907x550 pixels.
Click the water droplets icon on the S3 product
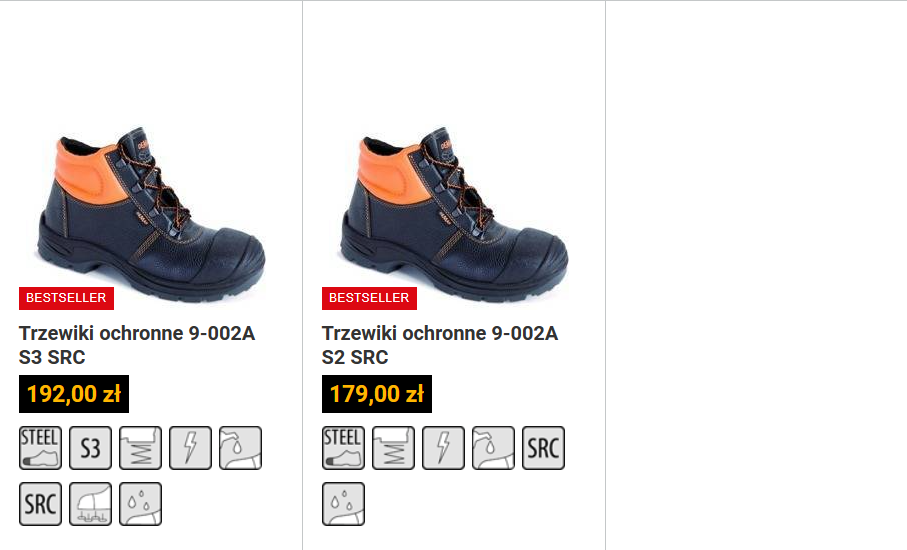141,504
